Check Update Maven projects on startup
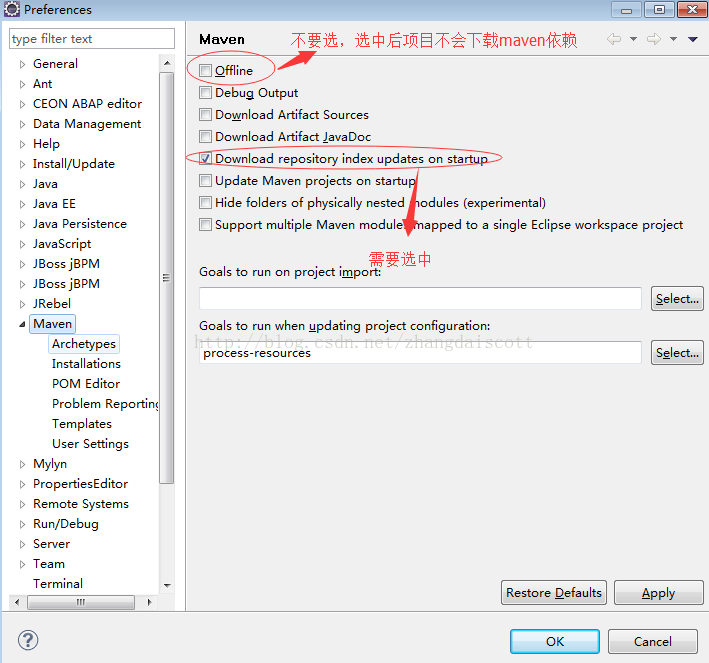Viewport: 709px width, 663px height. tap(205, 180)
